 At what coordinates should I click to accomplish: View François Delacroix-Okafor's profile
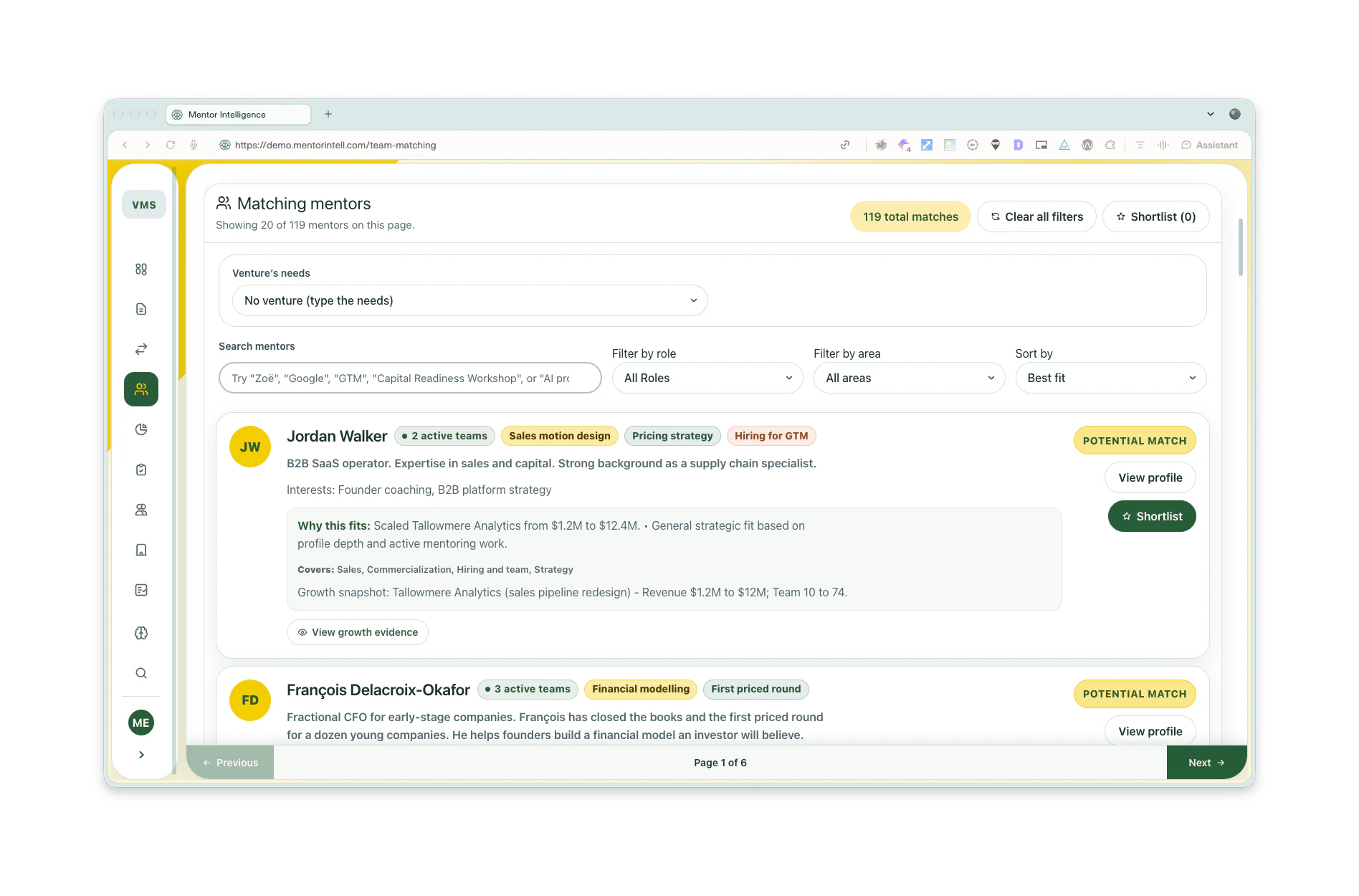[x=1150, y=730]
